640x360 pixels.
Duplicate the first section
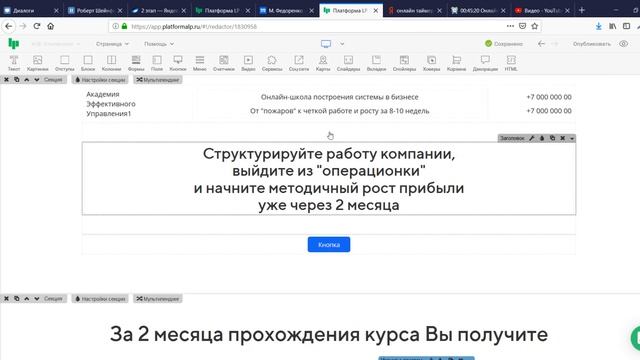[17, 80]
